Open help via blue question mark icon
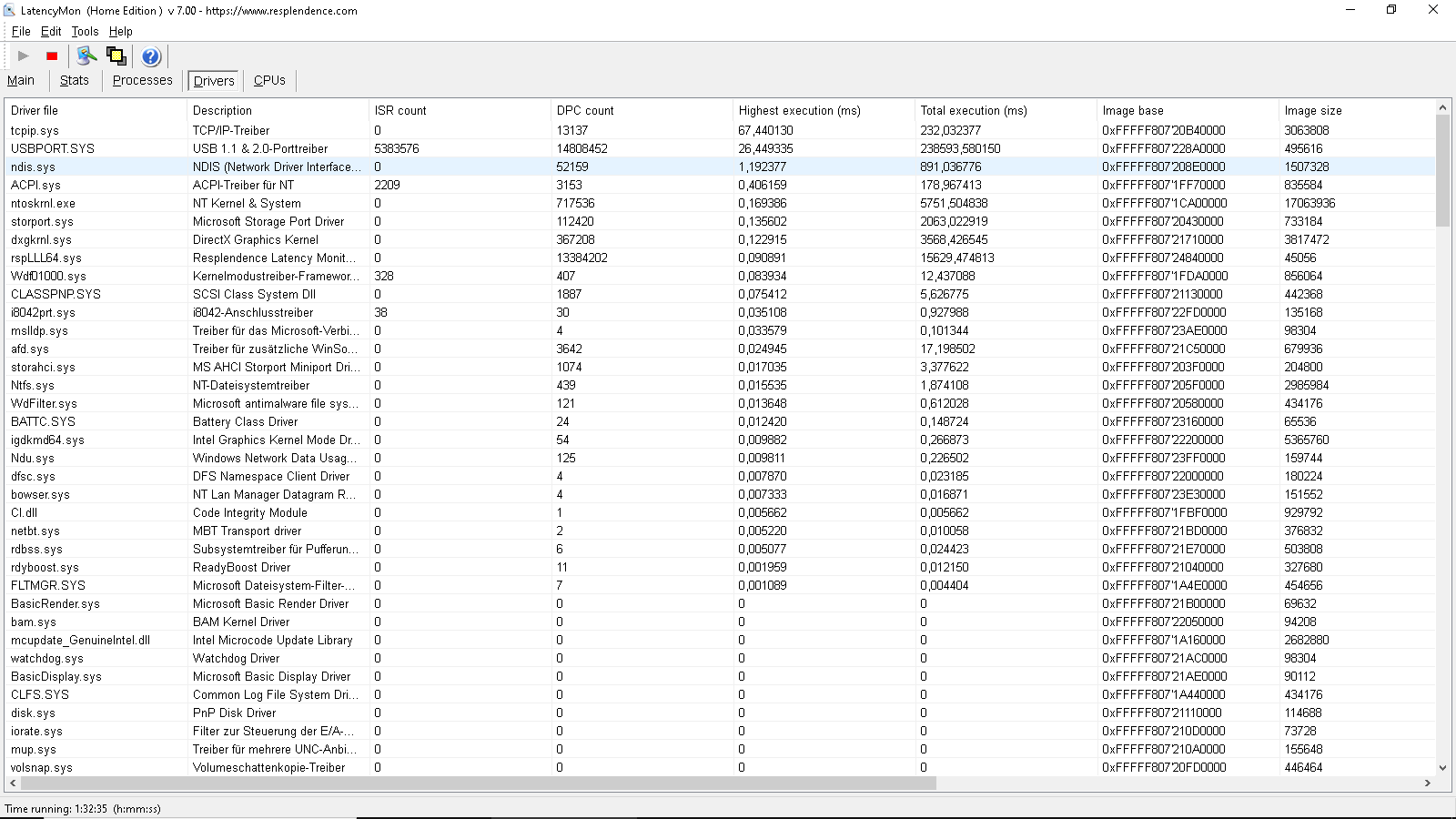 tap(151, 56)
